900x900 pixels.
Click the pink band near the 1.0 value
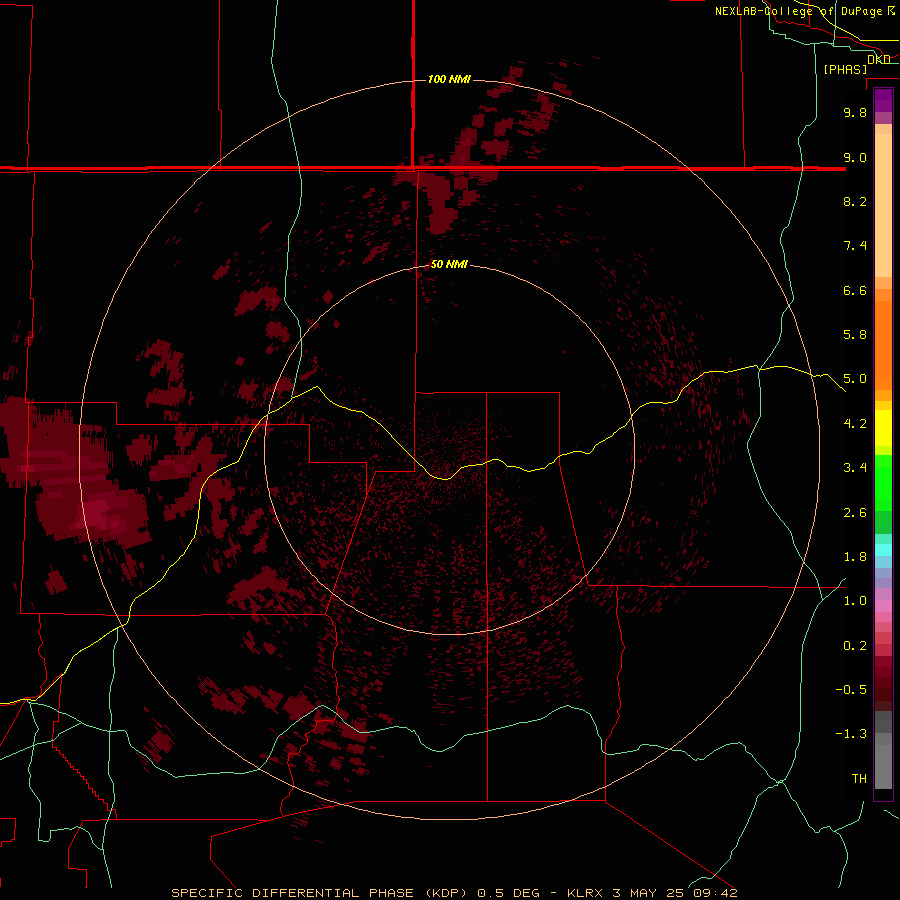click(x=883, y=606)
